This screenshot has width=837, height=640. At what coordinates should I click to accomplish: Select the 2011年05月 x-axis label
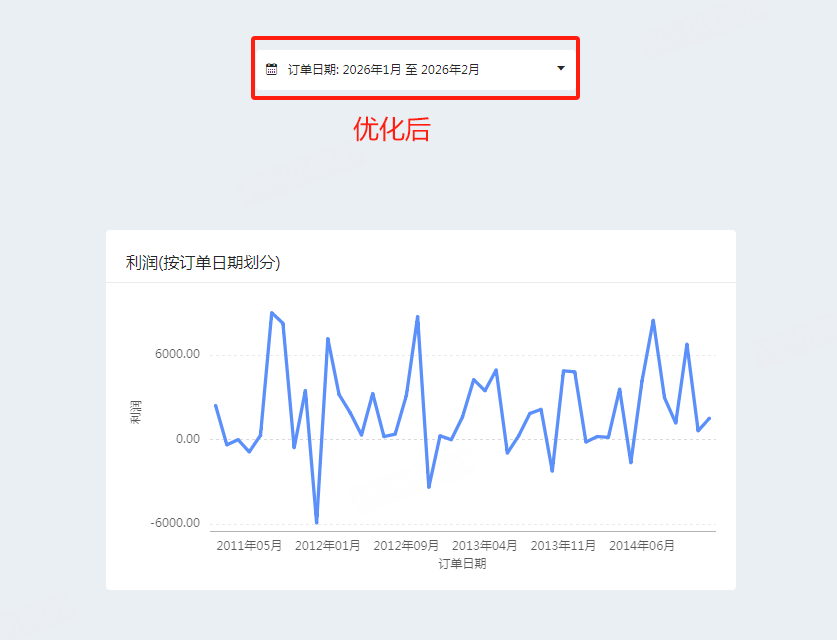pyautogui.click(x=249, y=546)
